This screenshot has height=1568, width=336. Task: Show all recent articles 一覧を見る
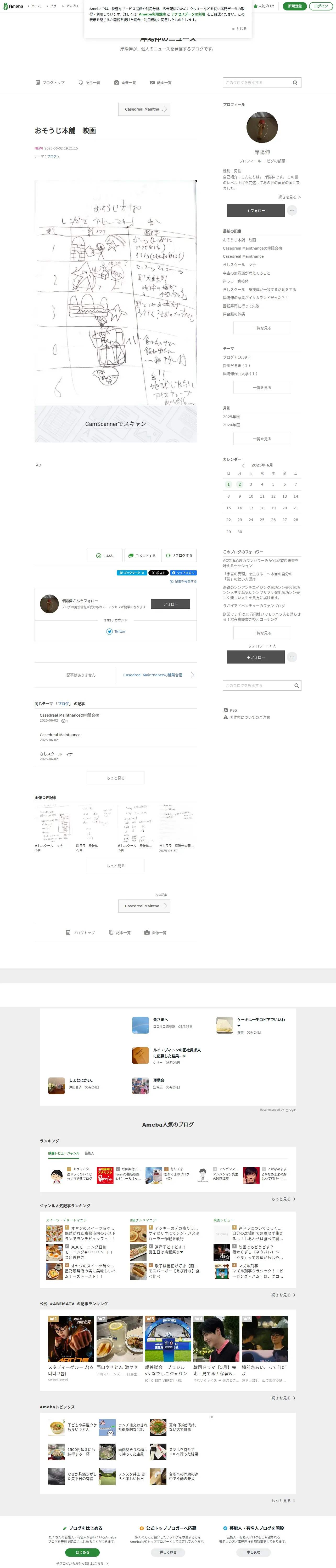click(262, 328)
